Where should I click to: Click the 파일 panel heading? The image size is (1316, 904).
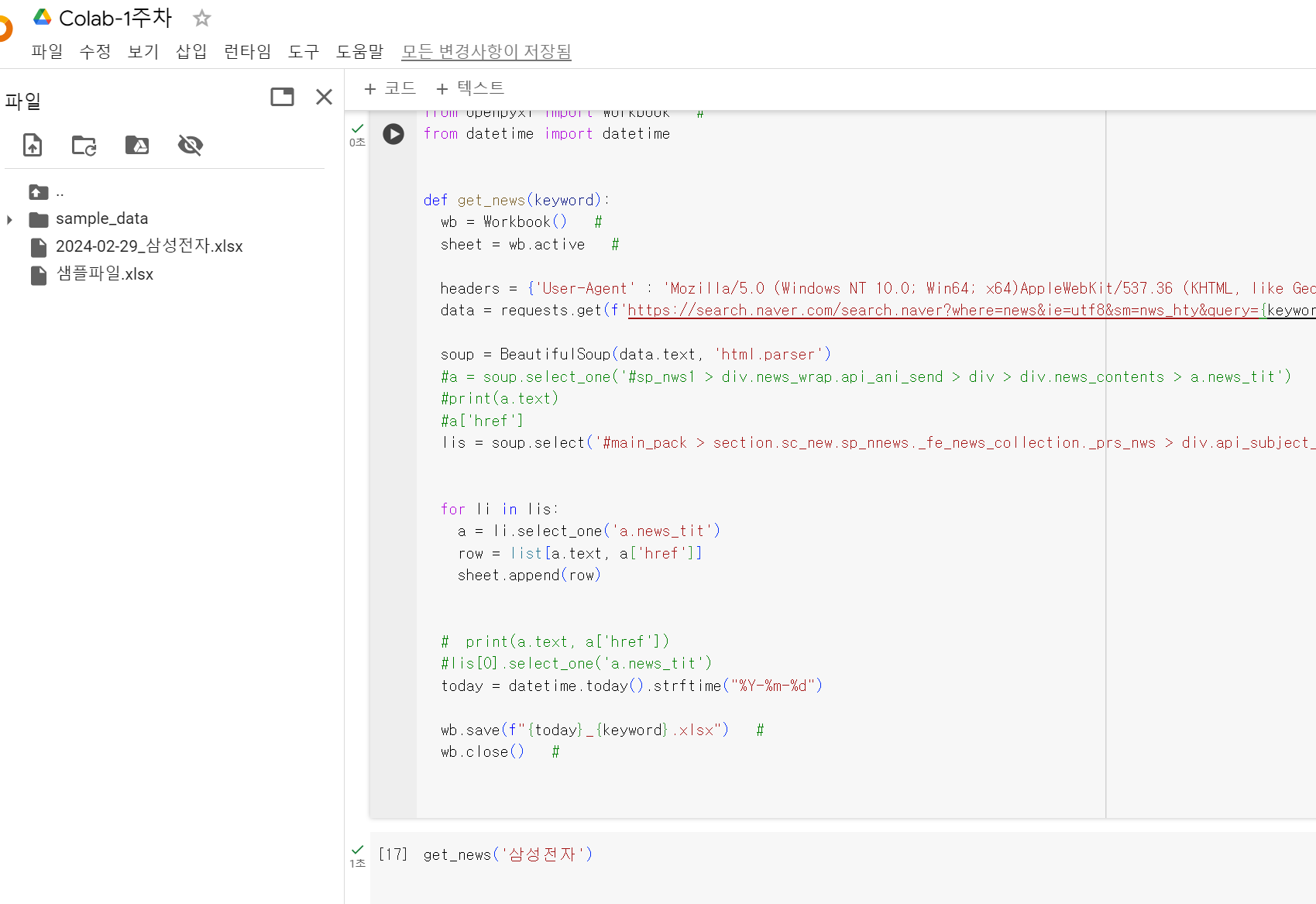tap(22, 101)
